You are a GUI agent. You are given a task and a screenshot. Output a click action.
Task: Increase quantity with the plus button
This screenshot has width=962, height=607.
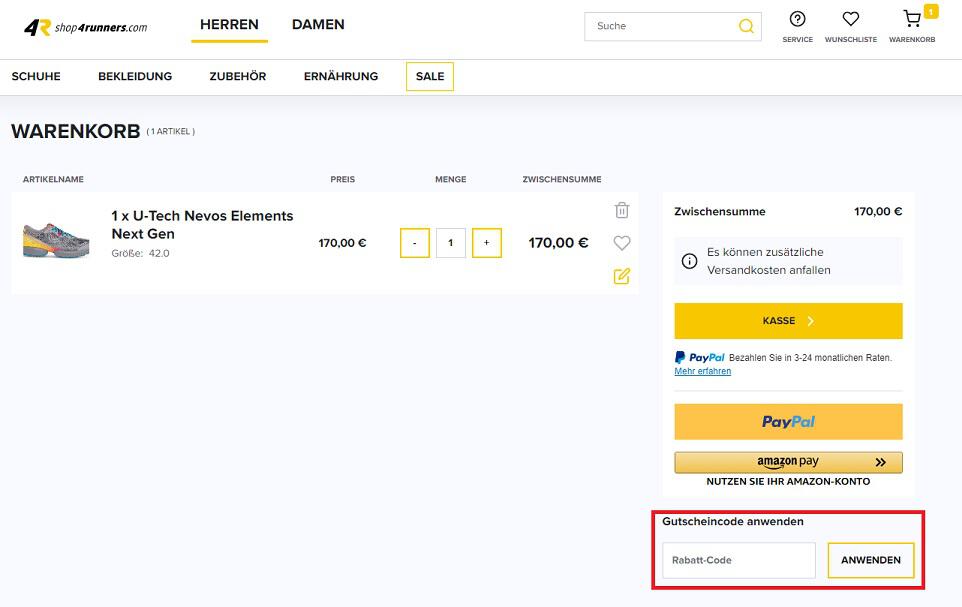click(487, 243)
